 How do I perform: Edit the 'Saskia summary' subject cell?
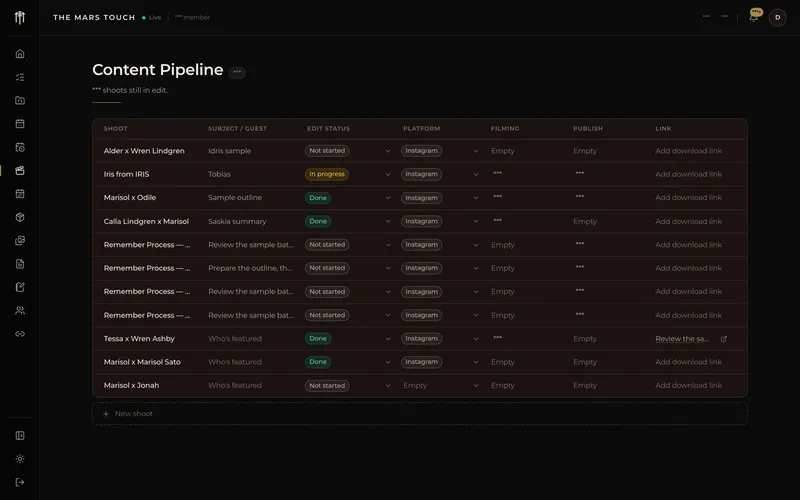pyautogui.click(x=237, y=221)
